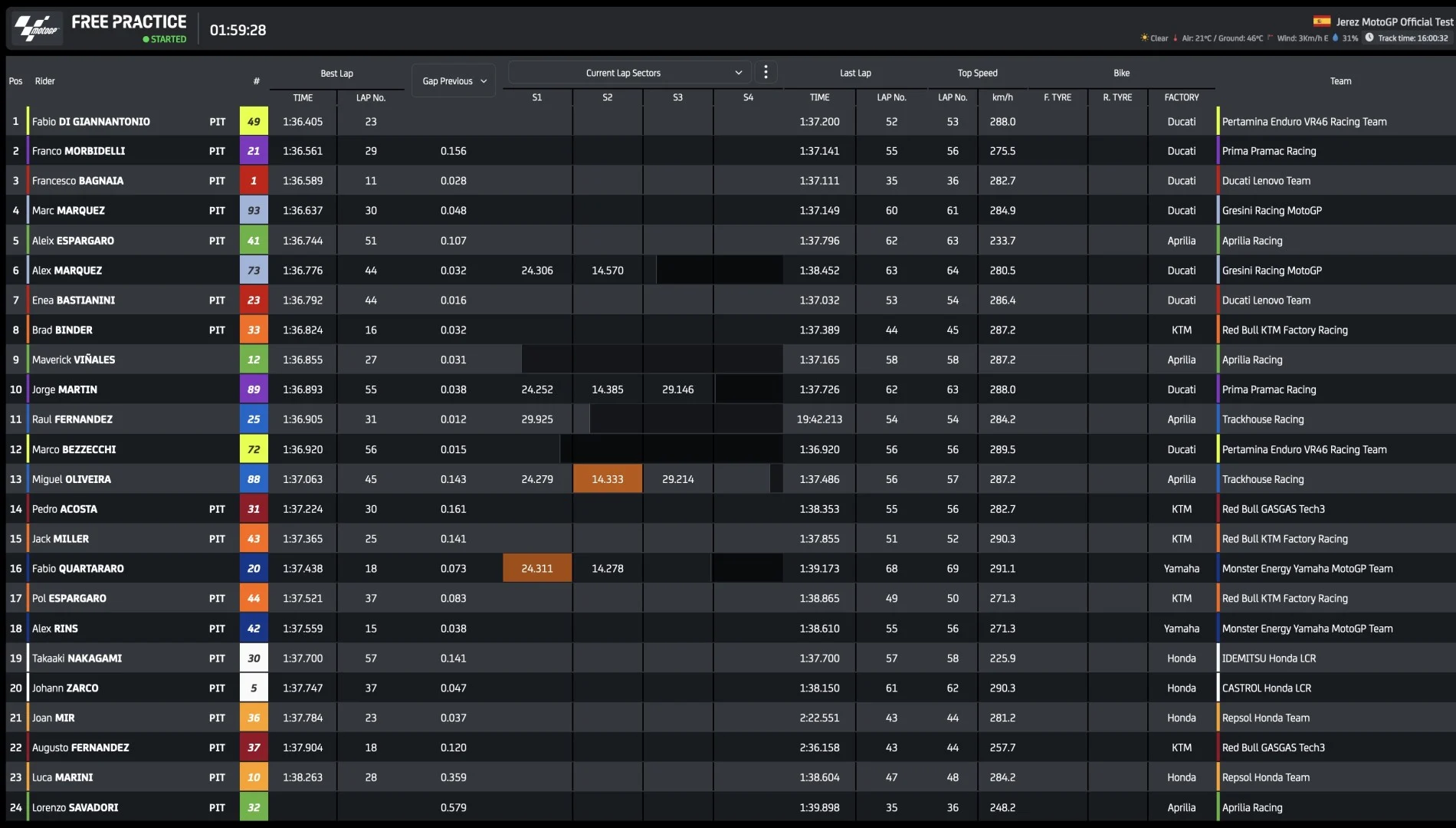Click Jorge Martin's S3 time 29.146
This screenshot has width=1456, height=828.
(678, 389)
